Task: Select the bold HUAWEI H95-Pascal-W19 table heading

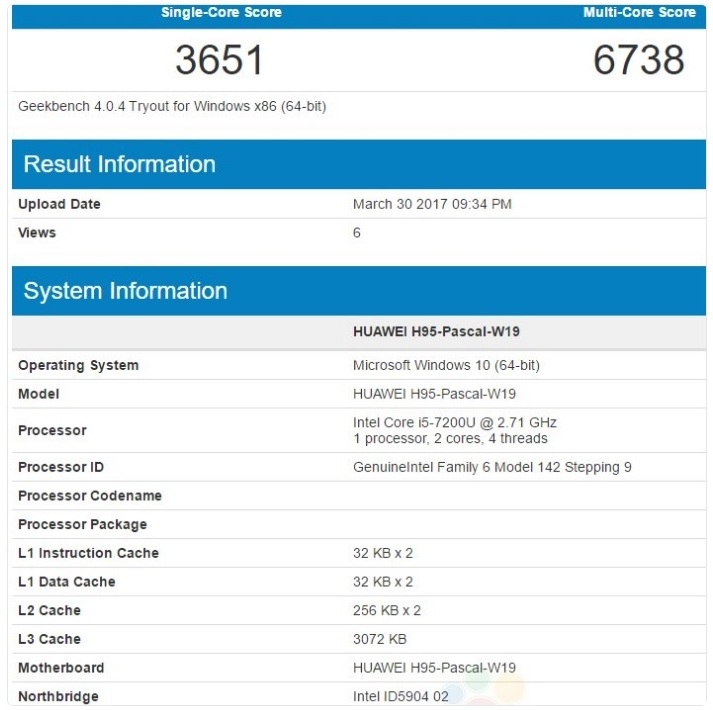Action: click(x=436, y=332)
